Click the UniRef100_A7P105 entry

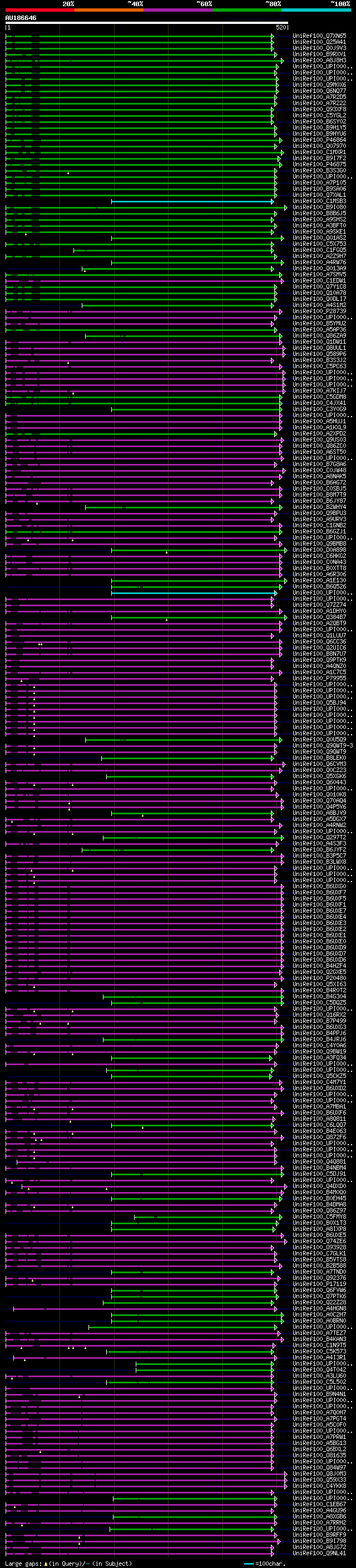click(319, 182)
